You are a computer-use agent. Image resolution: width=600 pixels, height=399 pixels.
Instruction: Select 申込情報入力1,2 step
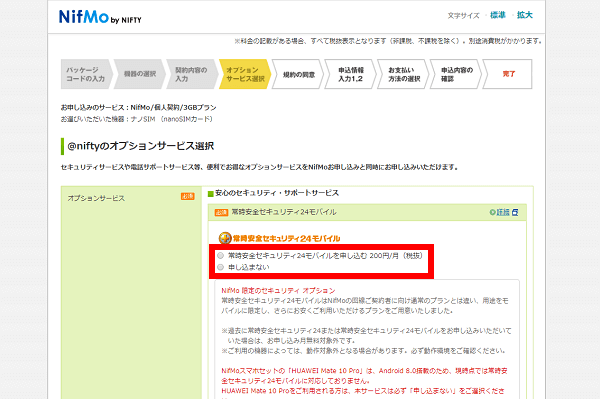click(351, 74)
